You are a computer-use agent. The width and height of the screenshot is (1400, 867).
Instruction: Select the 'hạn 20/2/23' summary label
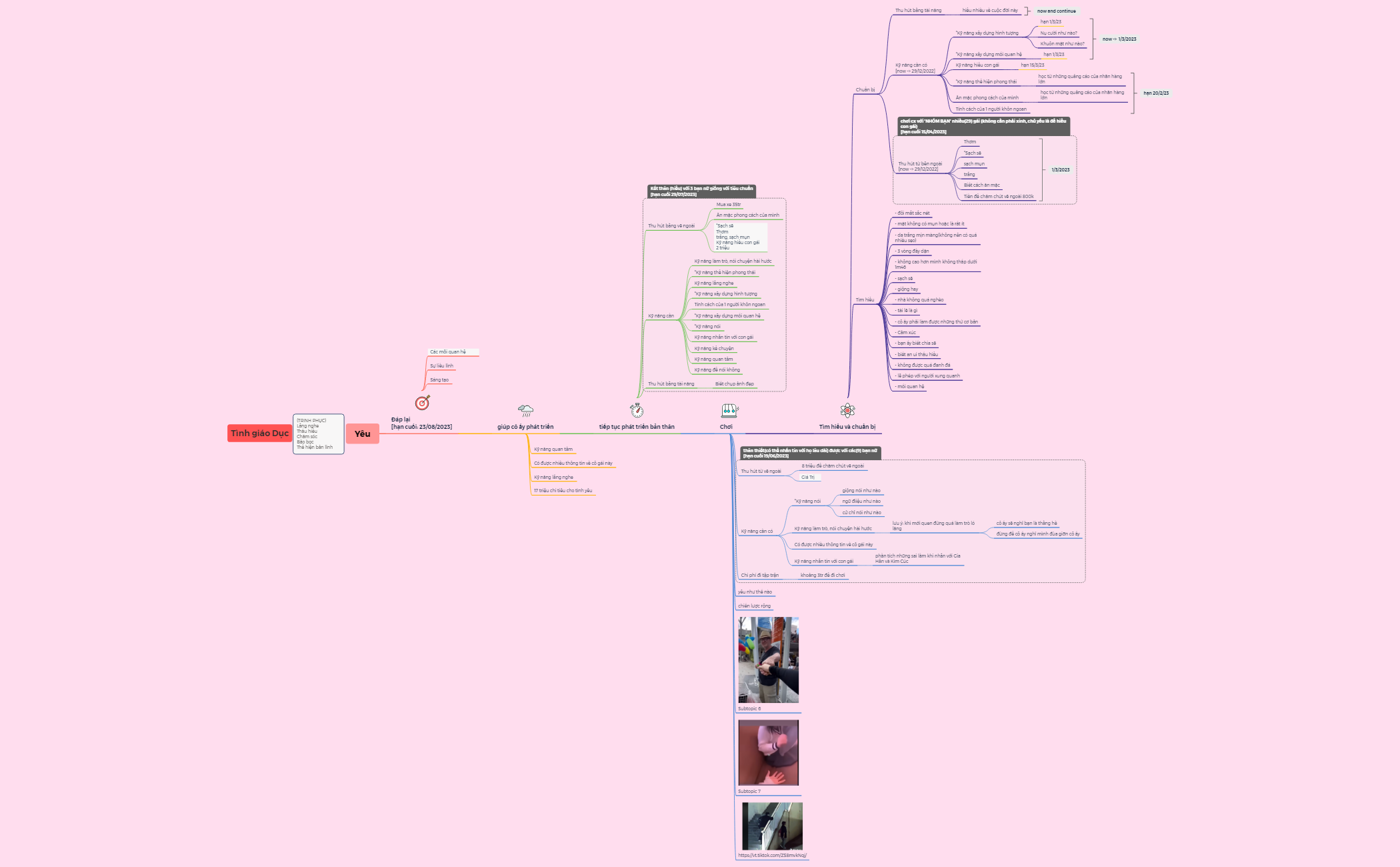(x=1155, y=93)
